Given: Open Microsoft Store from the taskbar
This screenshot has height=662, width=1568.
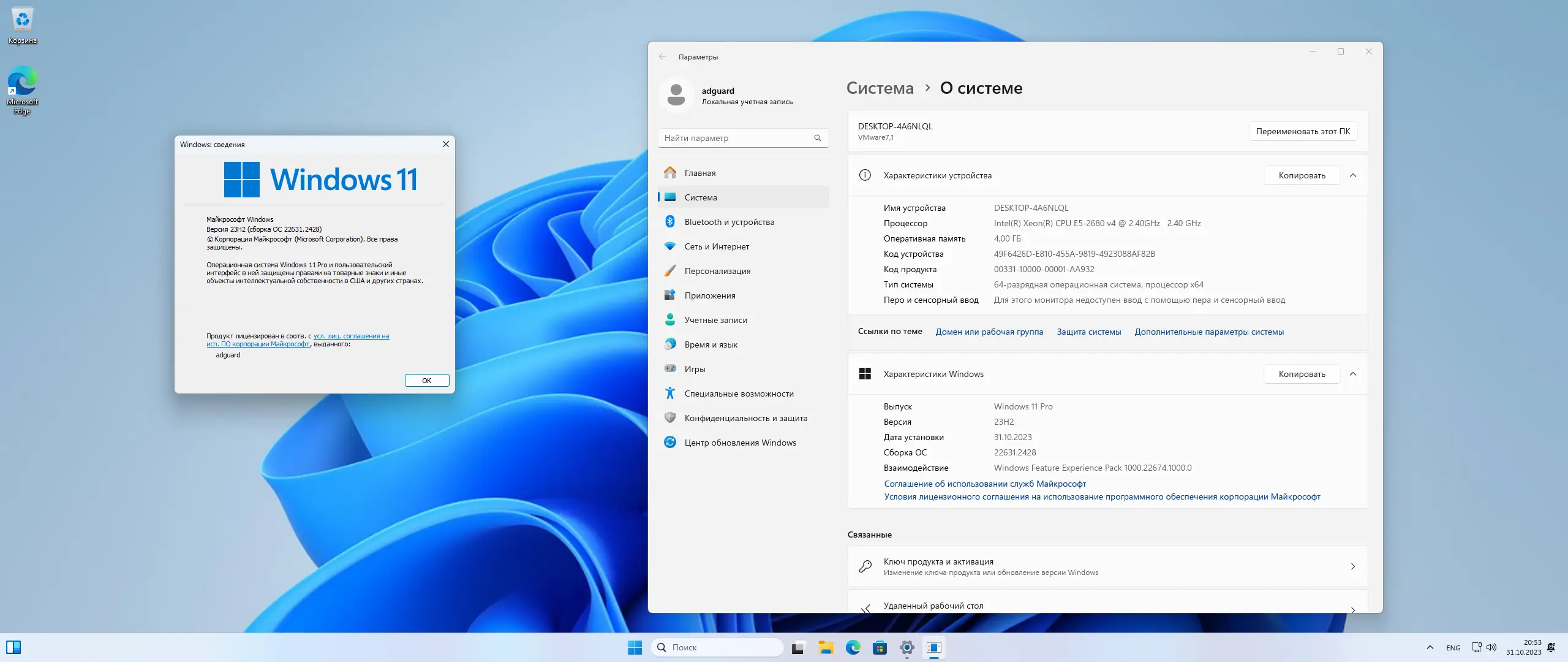Looking at the screenshot, I should tap(880, 647).
